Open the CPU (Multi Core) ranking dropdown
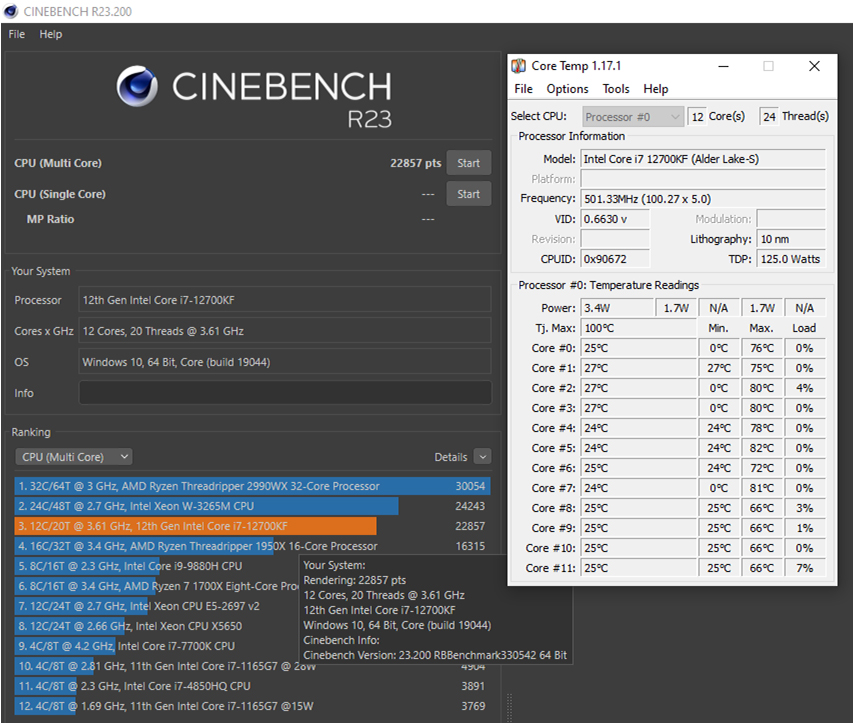This screenshot has height=723, width=853. [74, 457]
